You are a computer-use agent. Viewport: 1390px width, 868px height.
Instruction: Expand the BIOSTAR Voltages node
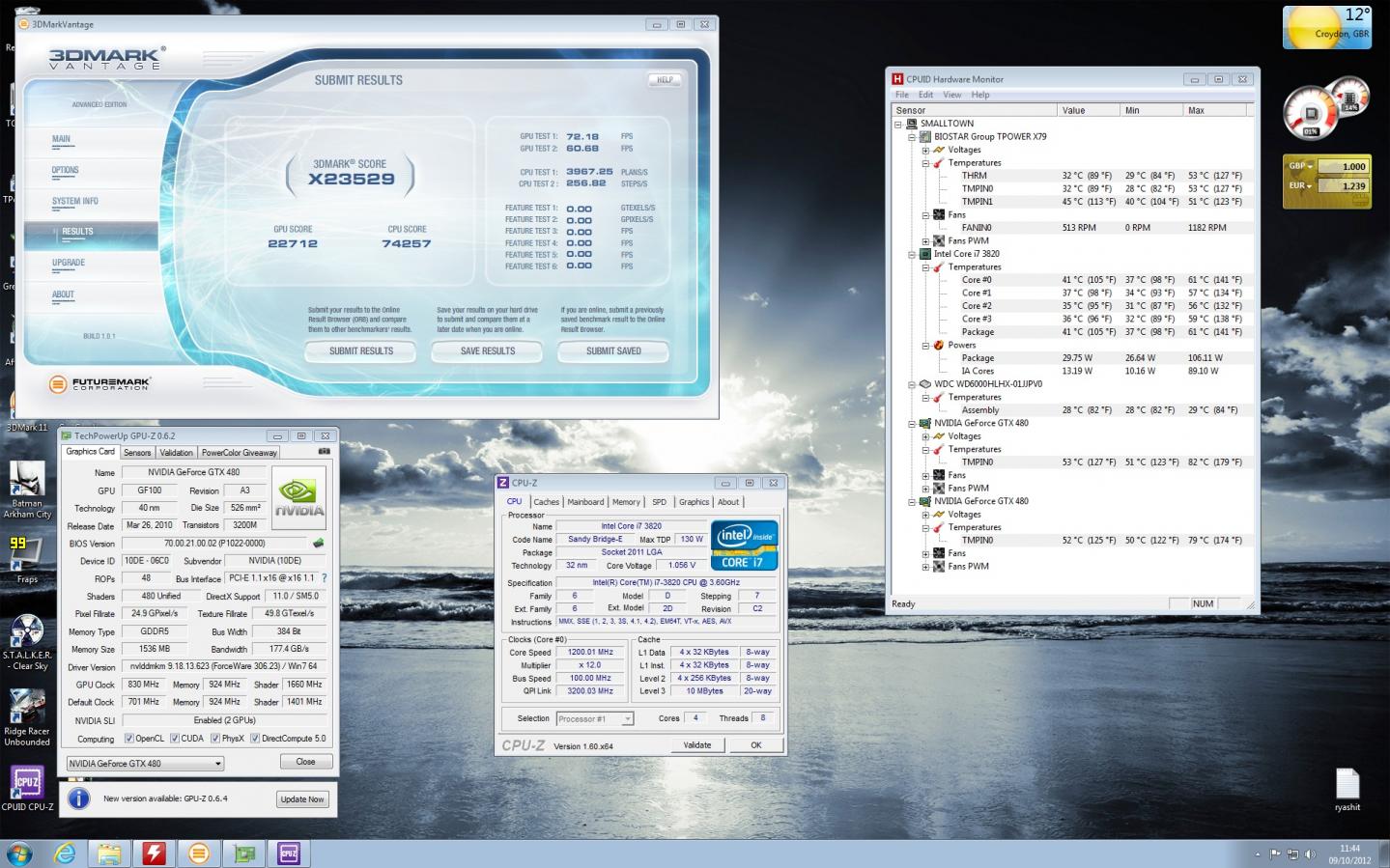925,150
